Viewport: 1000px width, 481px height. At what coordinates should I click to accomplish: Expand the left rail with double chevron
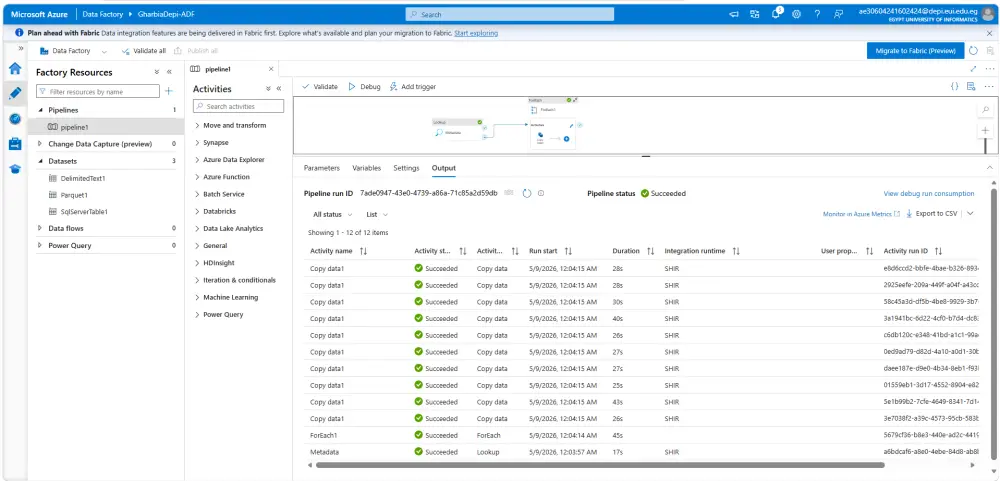(x=20, y=48)
